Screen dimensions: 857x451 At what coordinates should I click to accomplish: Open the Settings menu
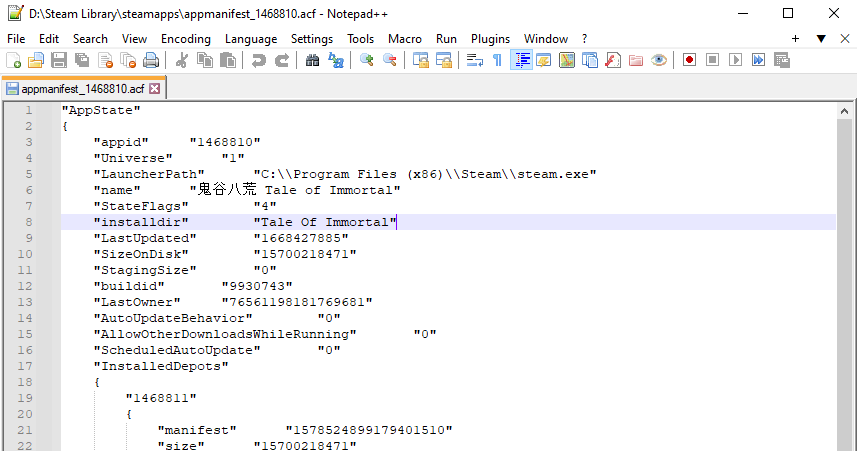pos(312,39)
